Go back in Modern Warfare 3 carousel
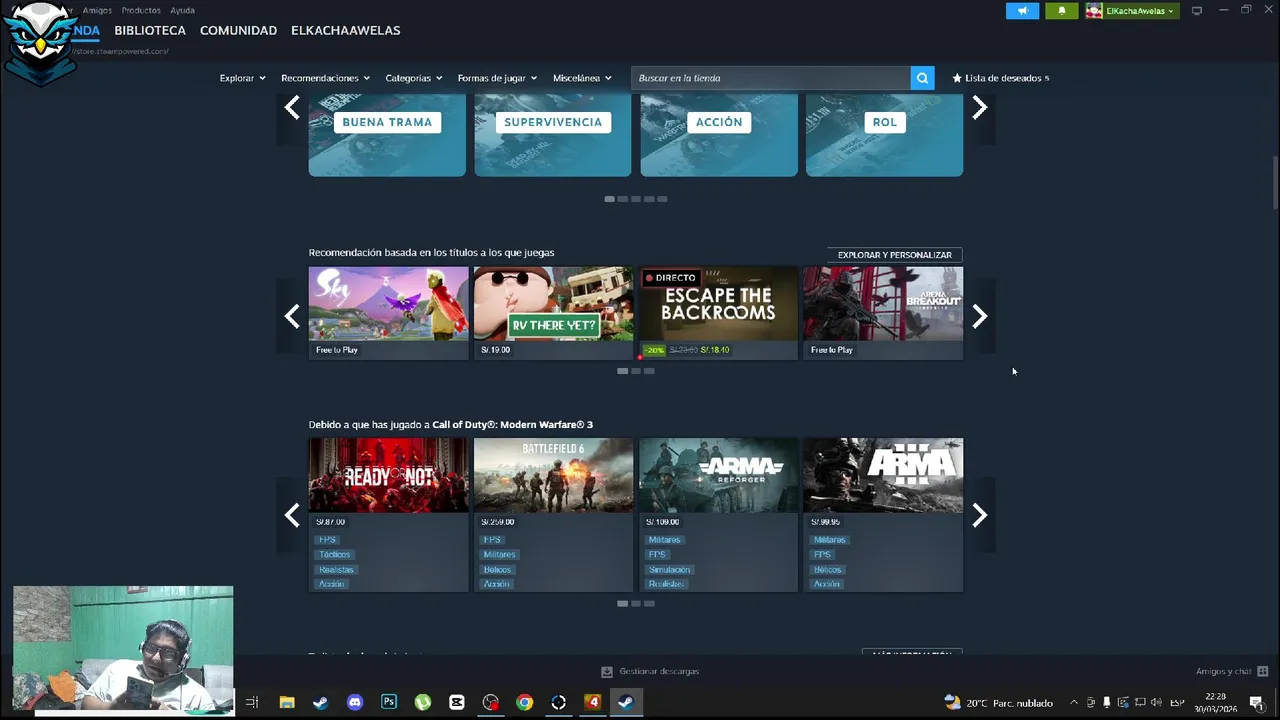This screenshot has height=720, width=1280. 292,515
